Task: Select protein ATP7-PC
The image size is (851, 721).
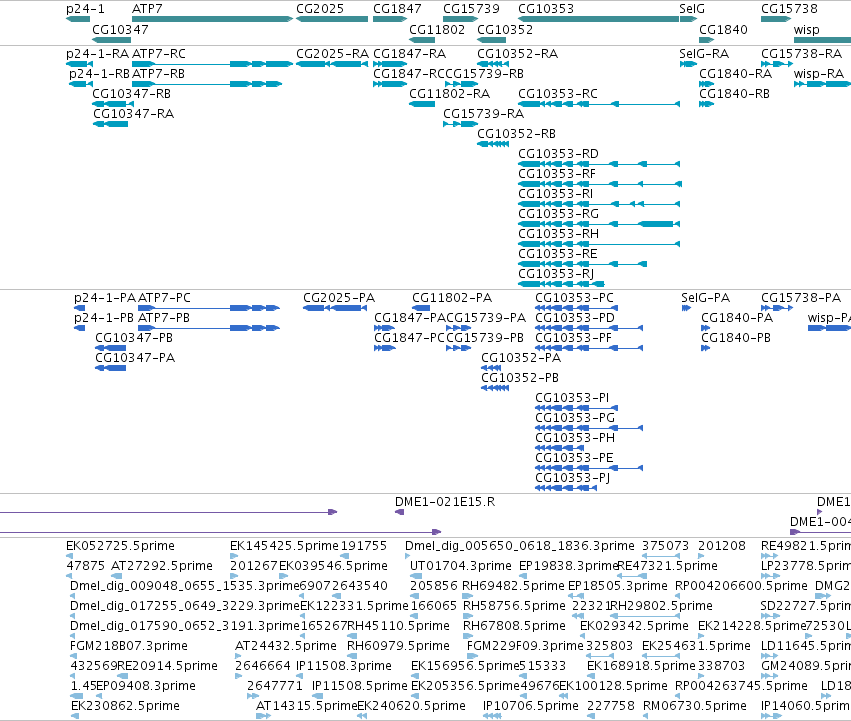Action: click(209, 308)
